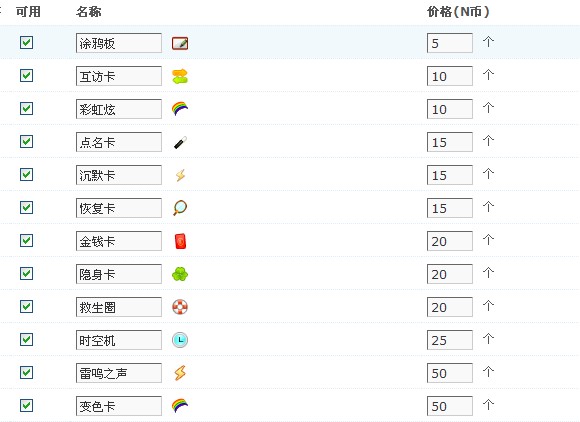The image size is (580, 422).
Task: Move 互访卡 up with its arrow
Action: coord(488,75)
